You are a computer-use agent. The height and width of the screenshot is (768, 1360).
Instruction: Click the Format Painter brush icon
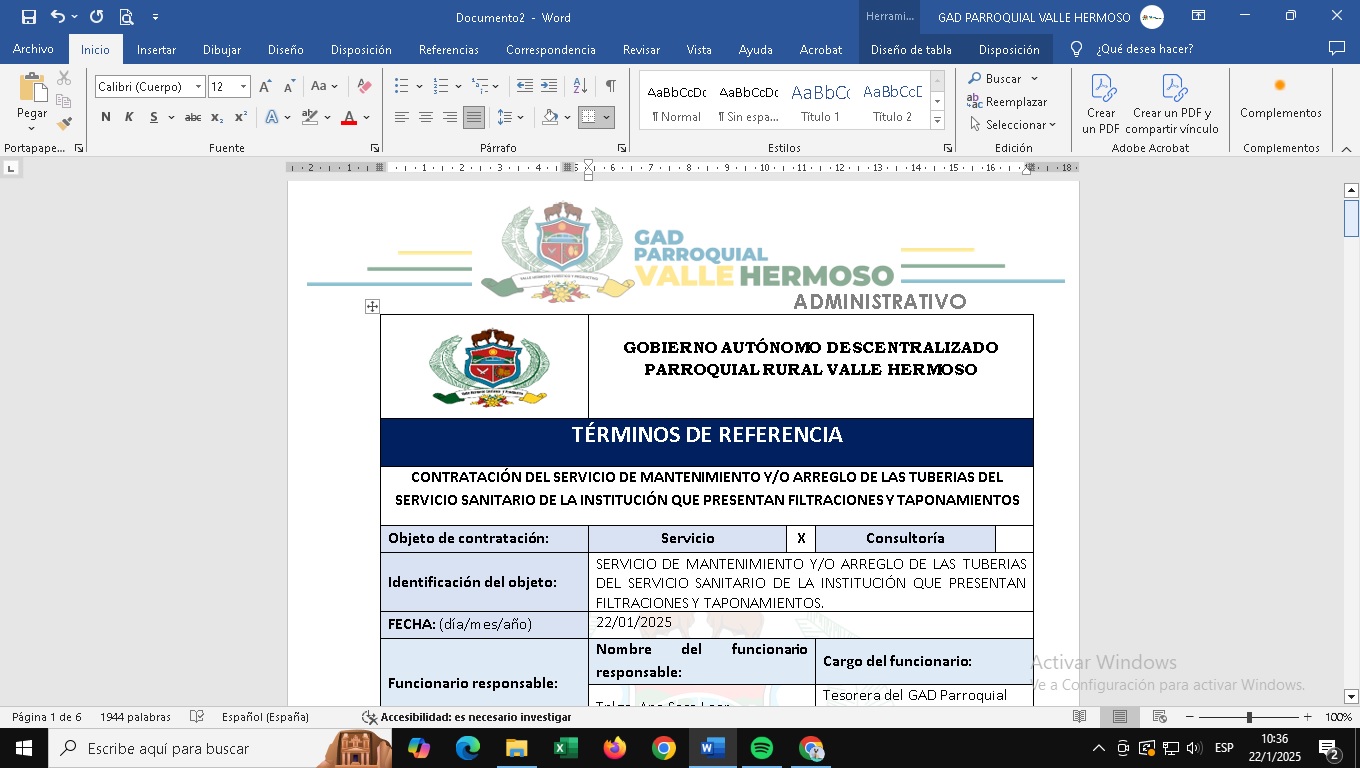pyautogui.click(x=64, y=124)
